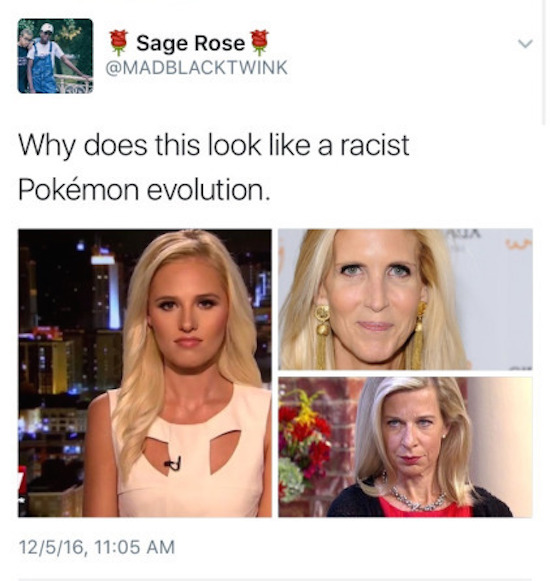Click the lapel microphone on the white dress
Screen dimensions: 550x581
point(173,463)
